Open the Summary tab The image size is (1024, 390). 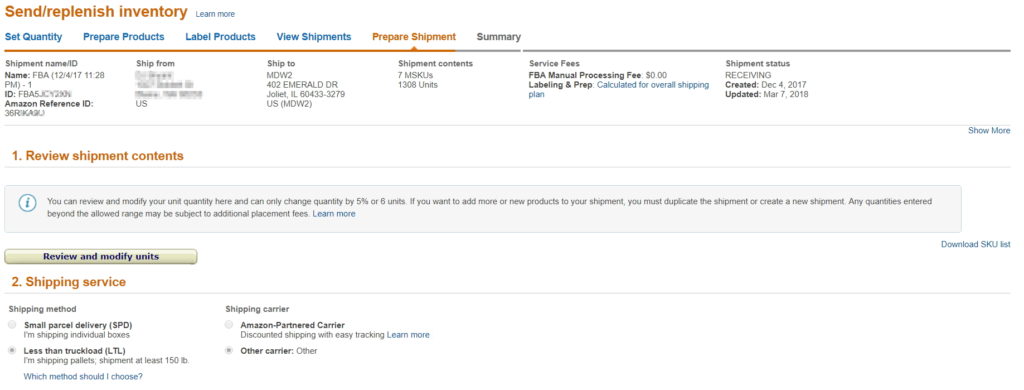498,37
